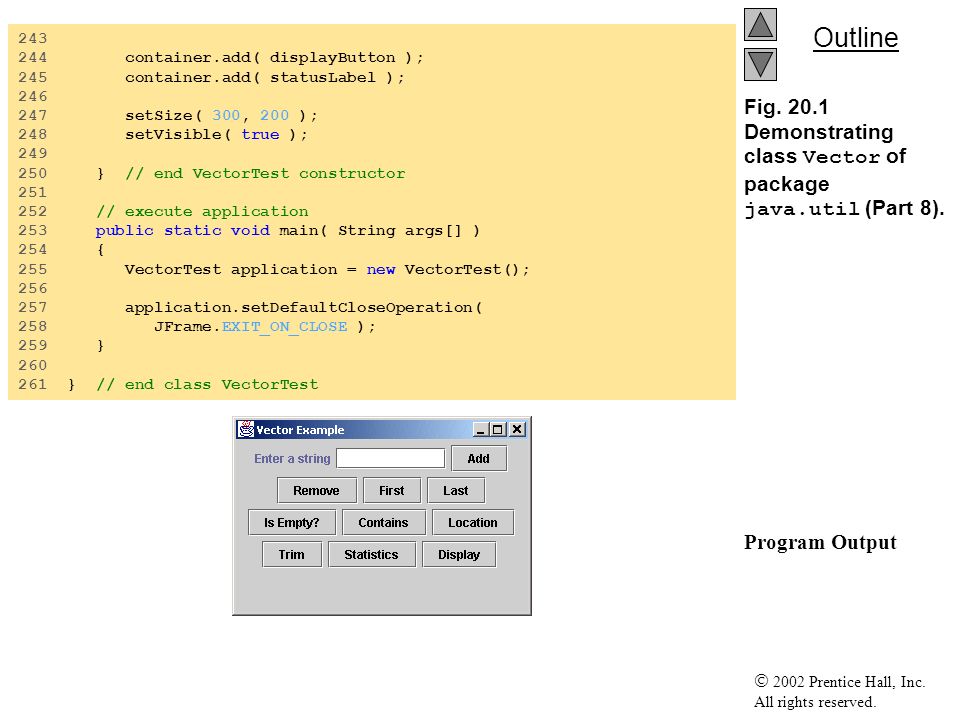The height and width of the screenshot is (720, 960).
Task: Click '// end class VectorTest' comment
Action: tap(207, 384)
